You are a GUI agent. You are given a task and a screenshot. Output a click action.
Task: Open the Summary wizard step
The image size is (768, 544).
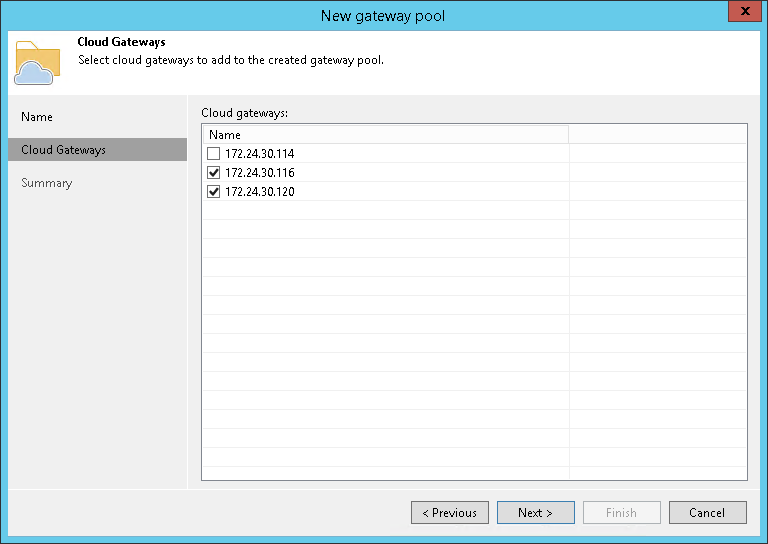pyautogui.click(x=47, y=183)
